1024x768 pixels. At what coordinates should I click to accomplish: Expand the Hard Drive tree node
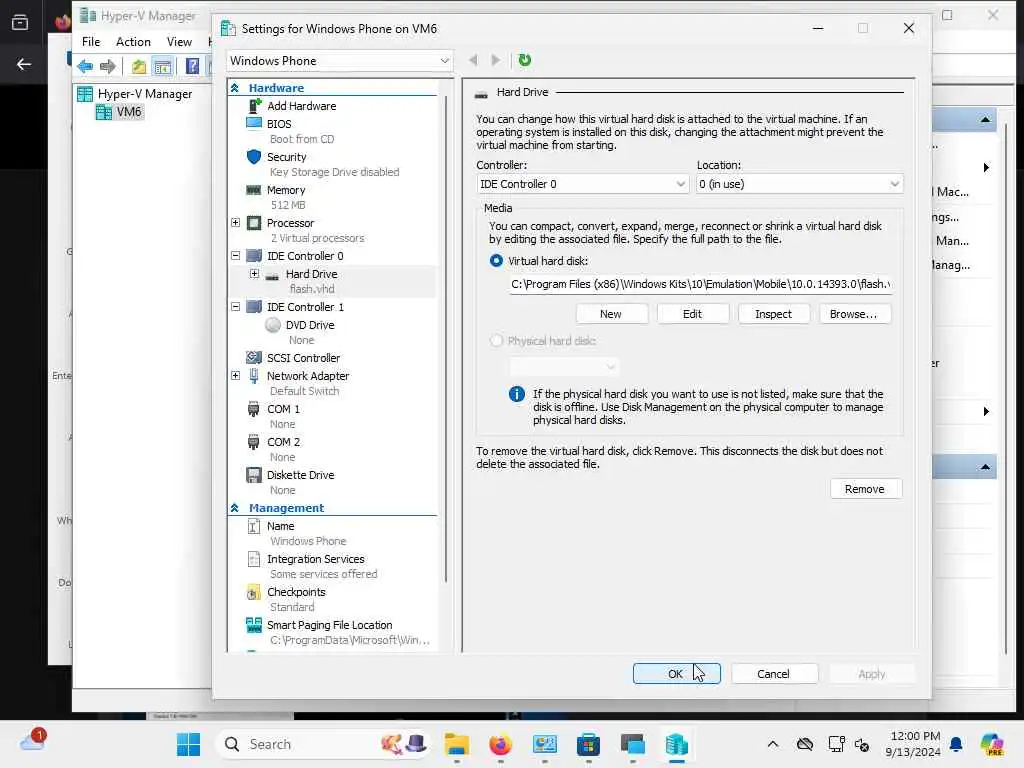coord(255,274)
